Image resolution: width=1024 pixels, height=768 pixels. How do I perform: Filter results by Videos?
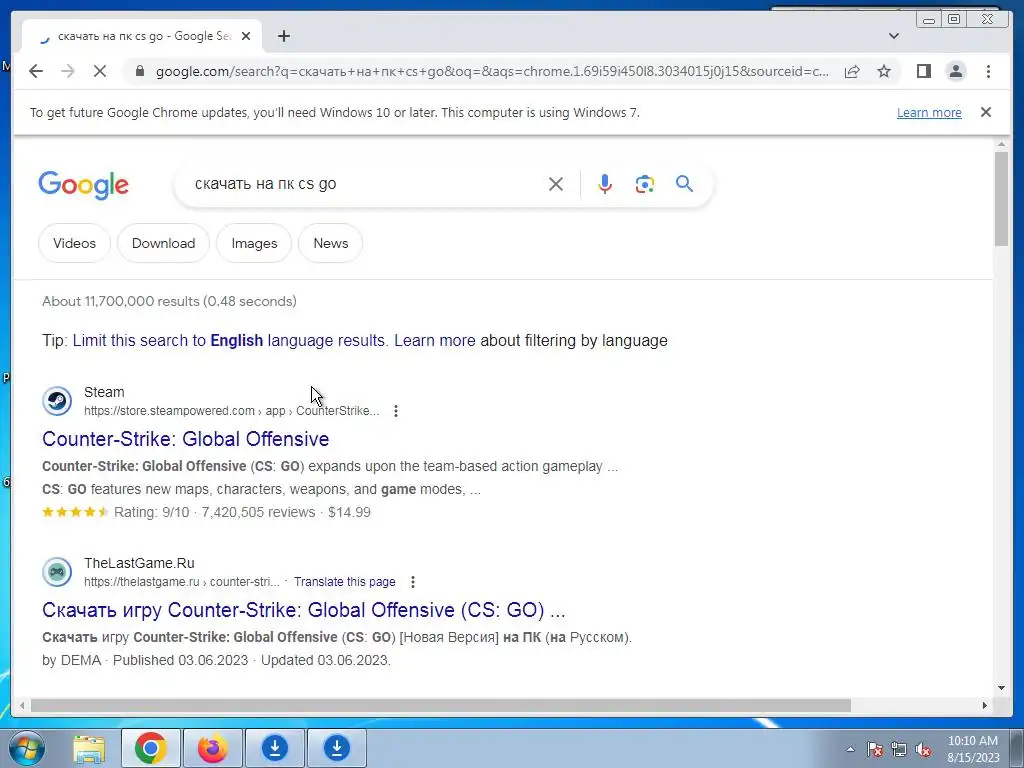[x=74, y=243]
